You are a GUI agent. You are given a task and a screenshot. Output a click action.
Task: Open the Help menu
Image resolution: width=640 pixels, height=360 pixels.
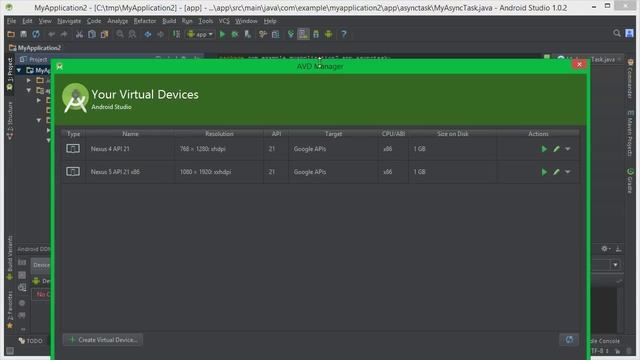(270, 21)
